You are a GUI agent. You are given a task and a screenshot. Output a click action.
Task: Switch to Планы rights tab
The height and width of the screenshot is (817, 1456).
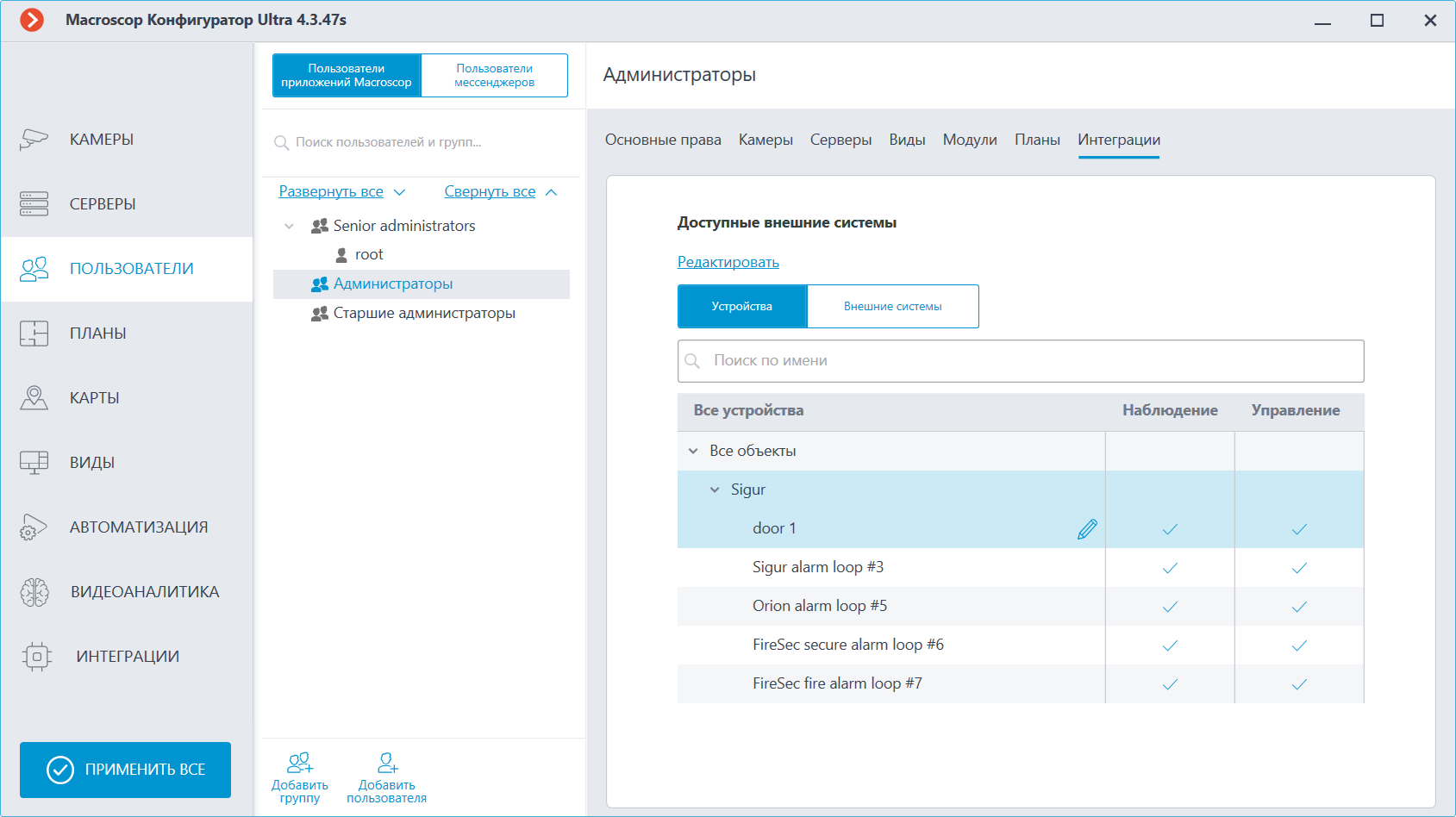[1037, 140]
